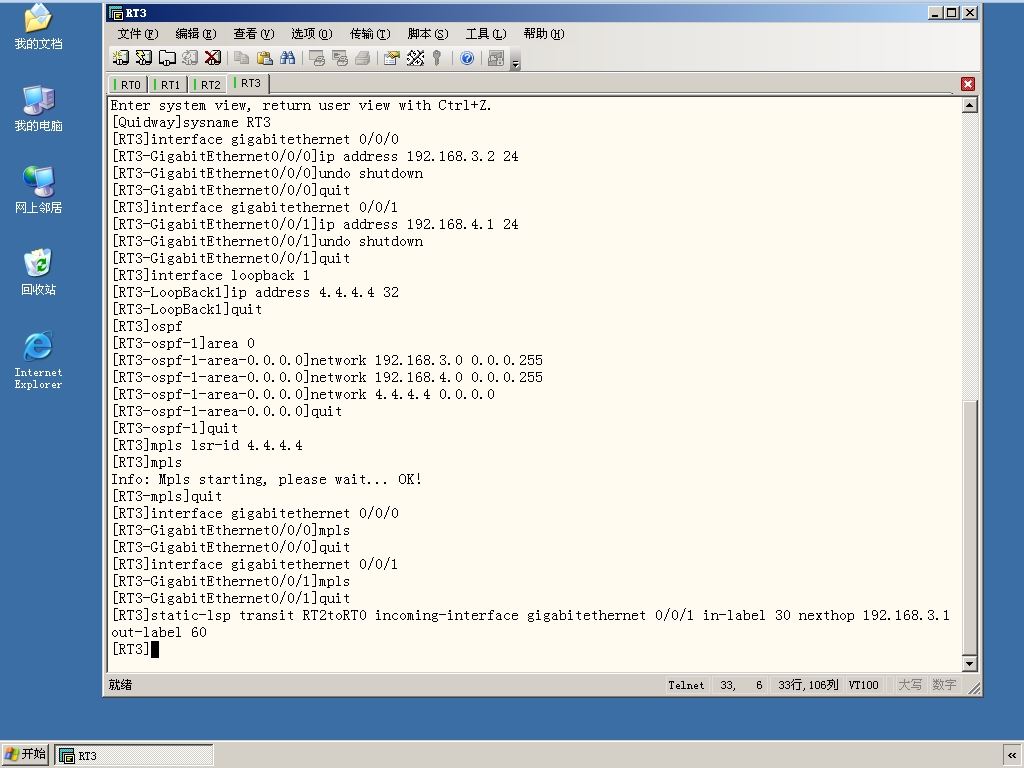Click the SecureCRT icon in title bar

point(116,13)
